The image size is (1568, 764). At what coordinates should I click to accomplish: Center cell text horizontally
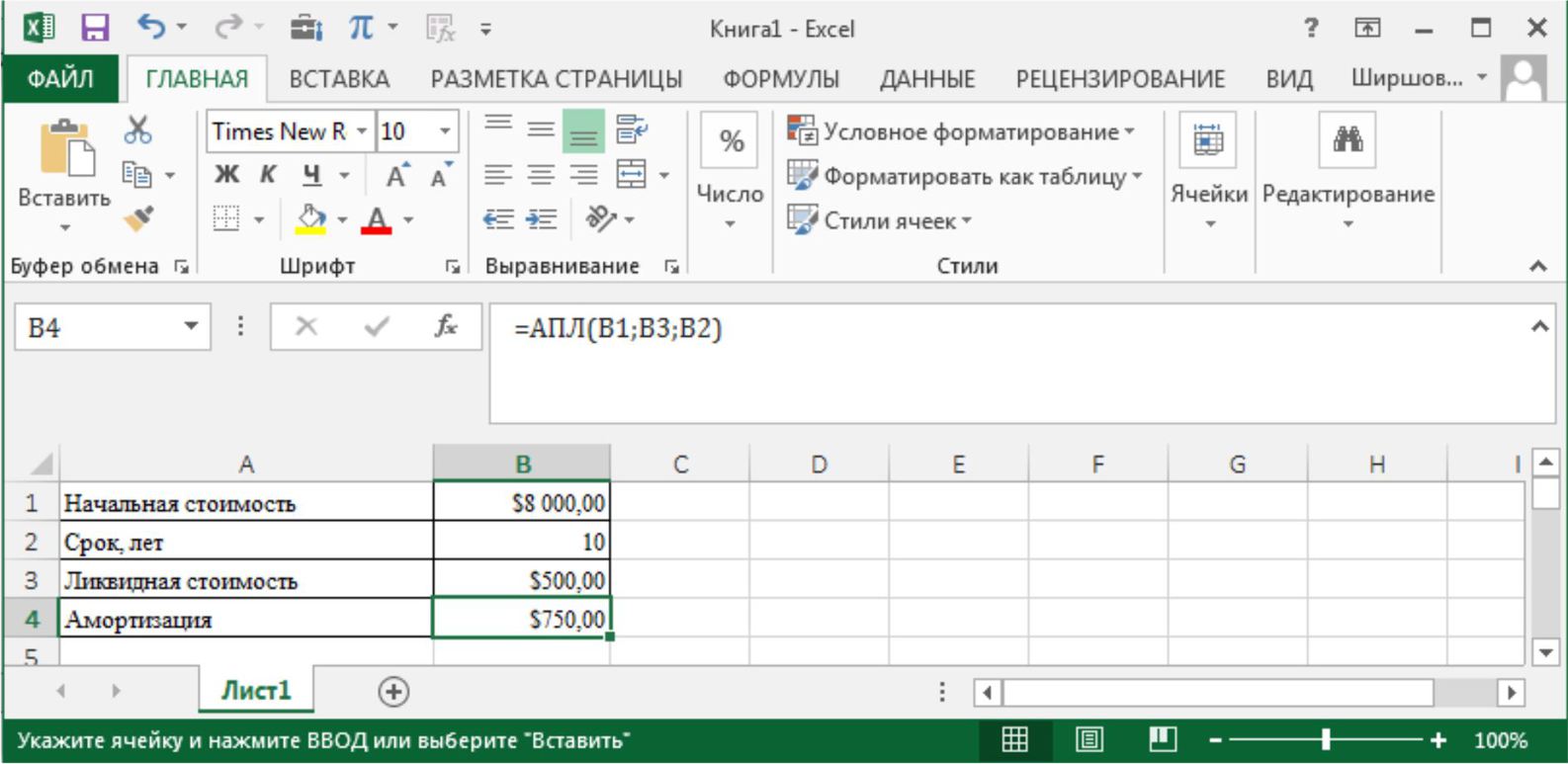pyautogui.click(x=540, y=175)
